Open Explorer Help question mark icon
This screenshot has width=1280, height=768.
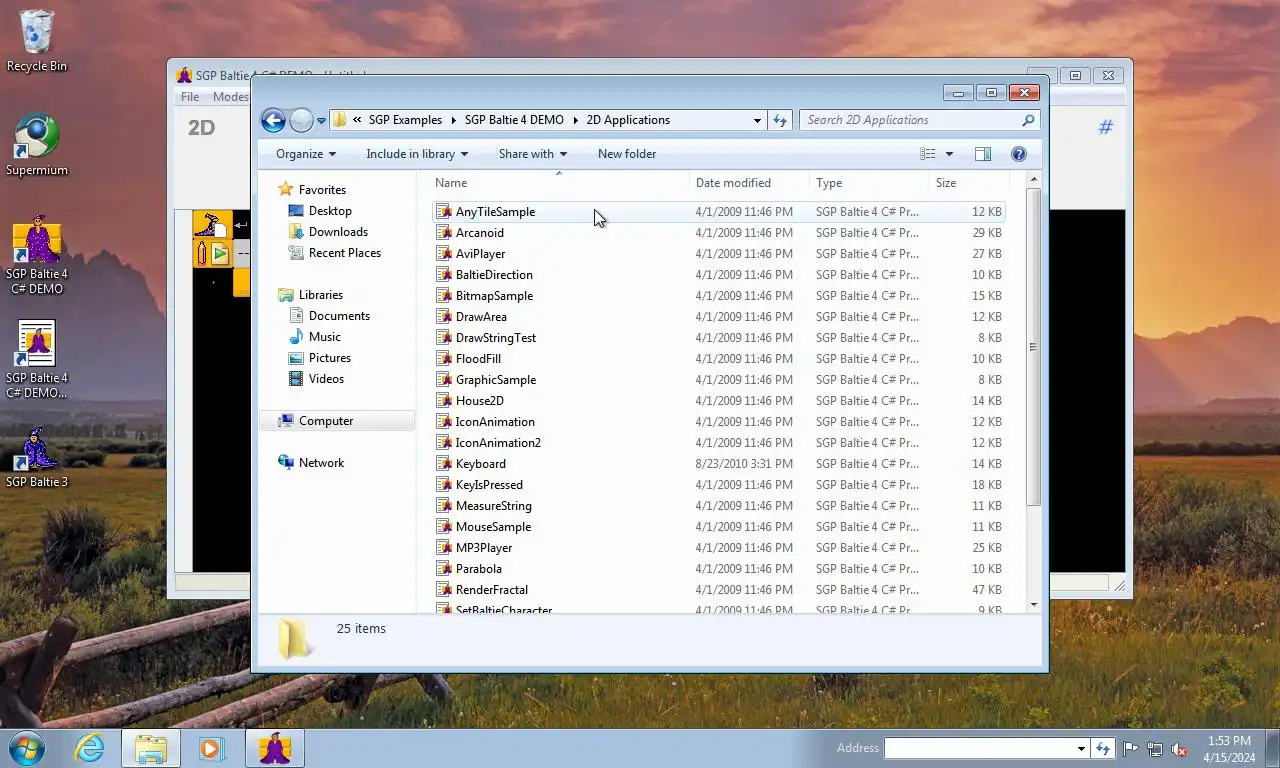(1019, 154)
